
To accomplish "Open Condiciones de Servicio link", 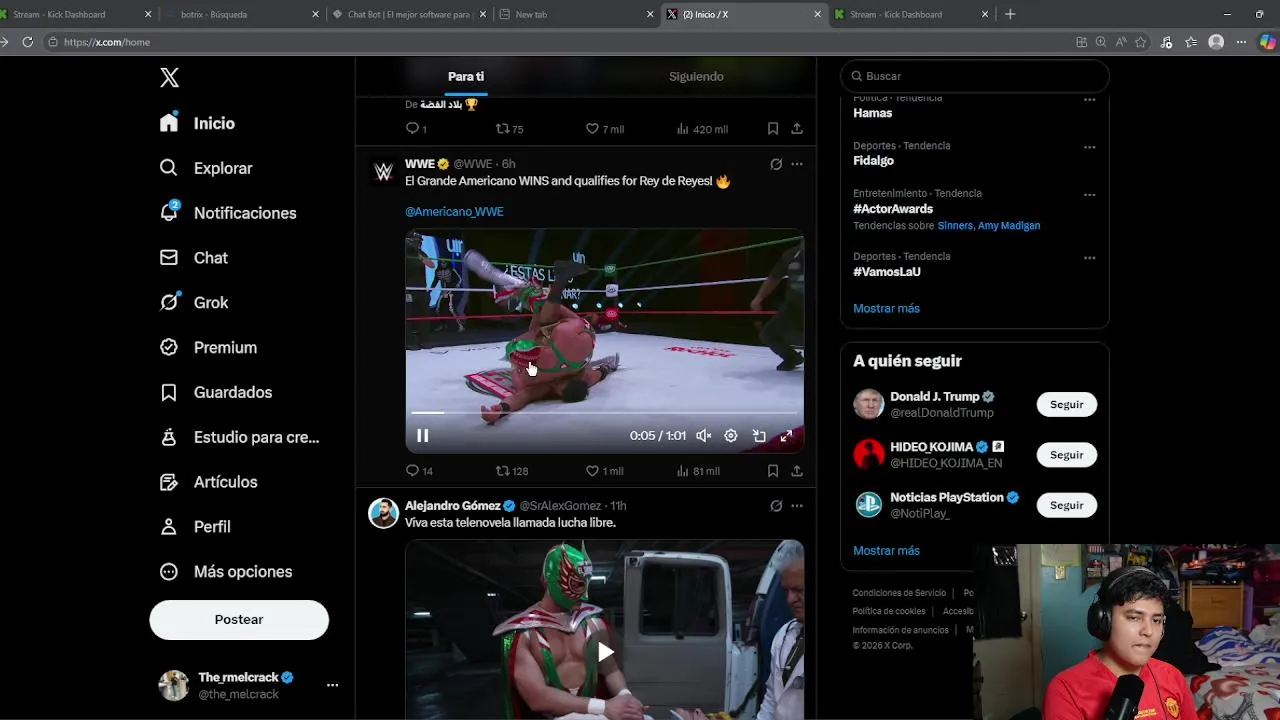I will [x=899, y=593].
